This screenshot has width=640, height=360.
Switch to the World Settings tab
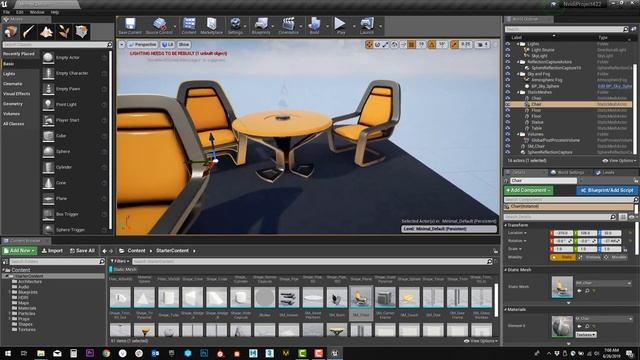point(567,173)
